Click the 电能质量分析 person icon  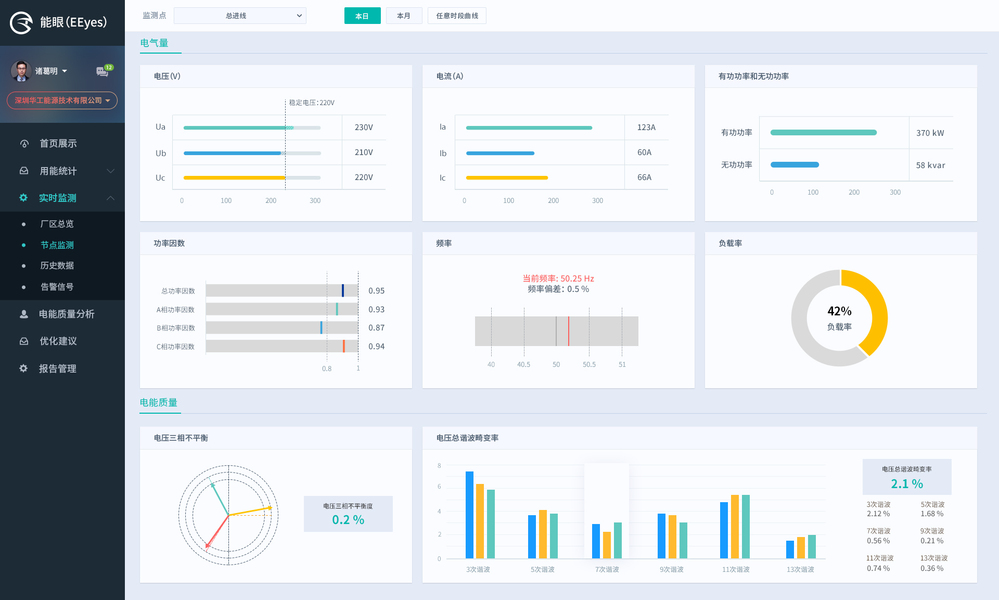click(24, 314)
